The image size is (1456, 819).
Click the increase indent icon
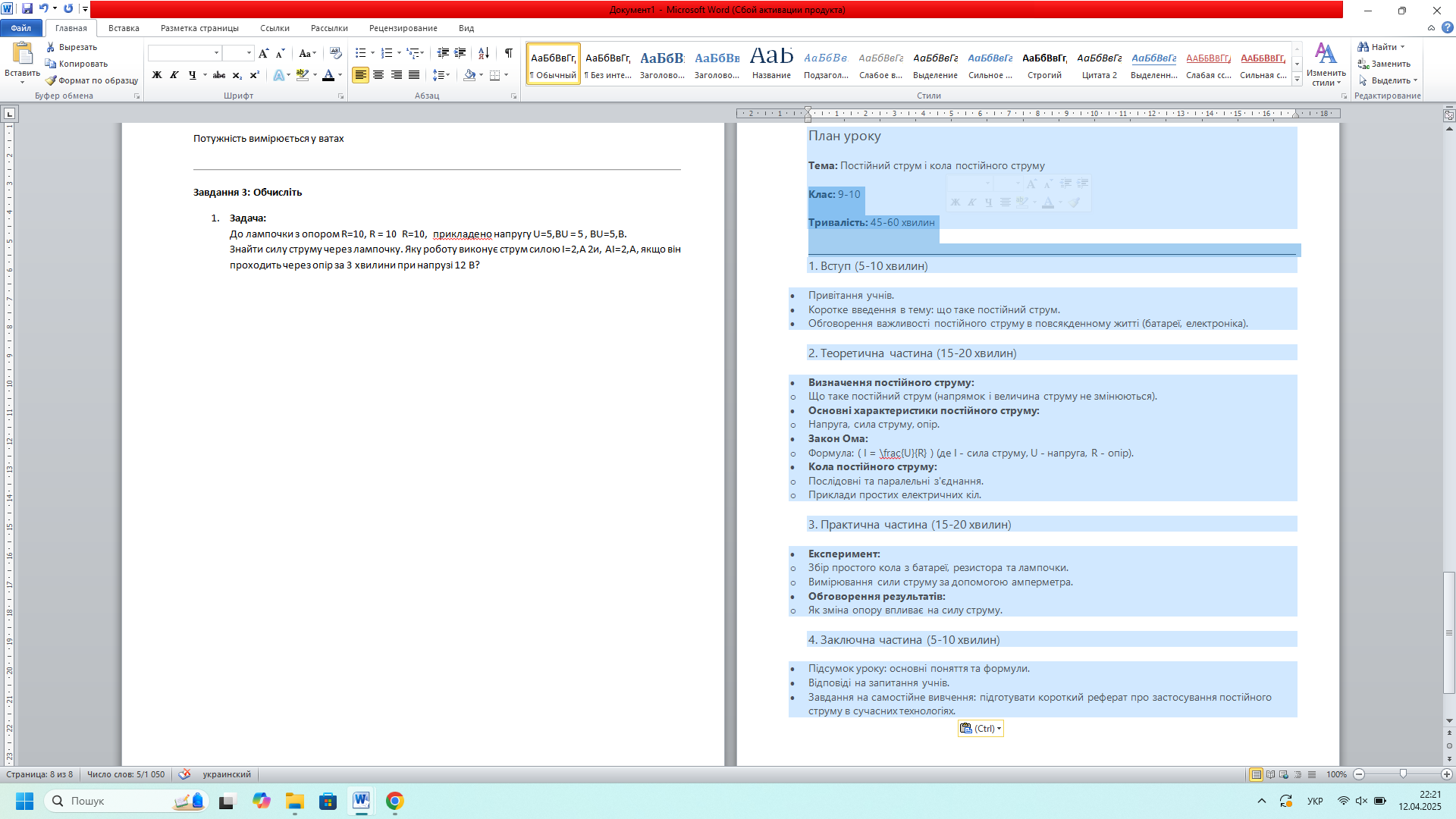460,53
